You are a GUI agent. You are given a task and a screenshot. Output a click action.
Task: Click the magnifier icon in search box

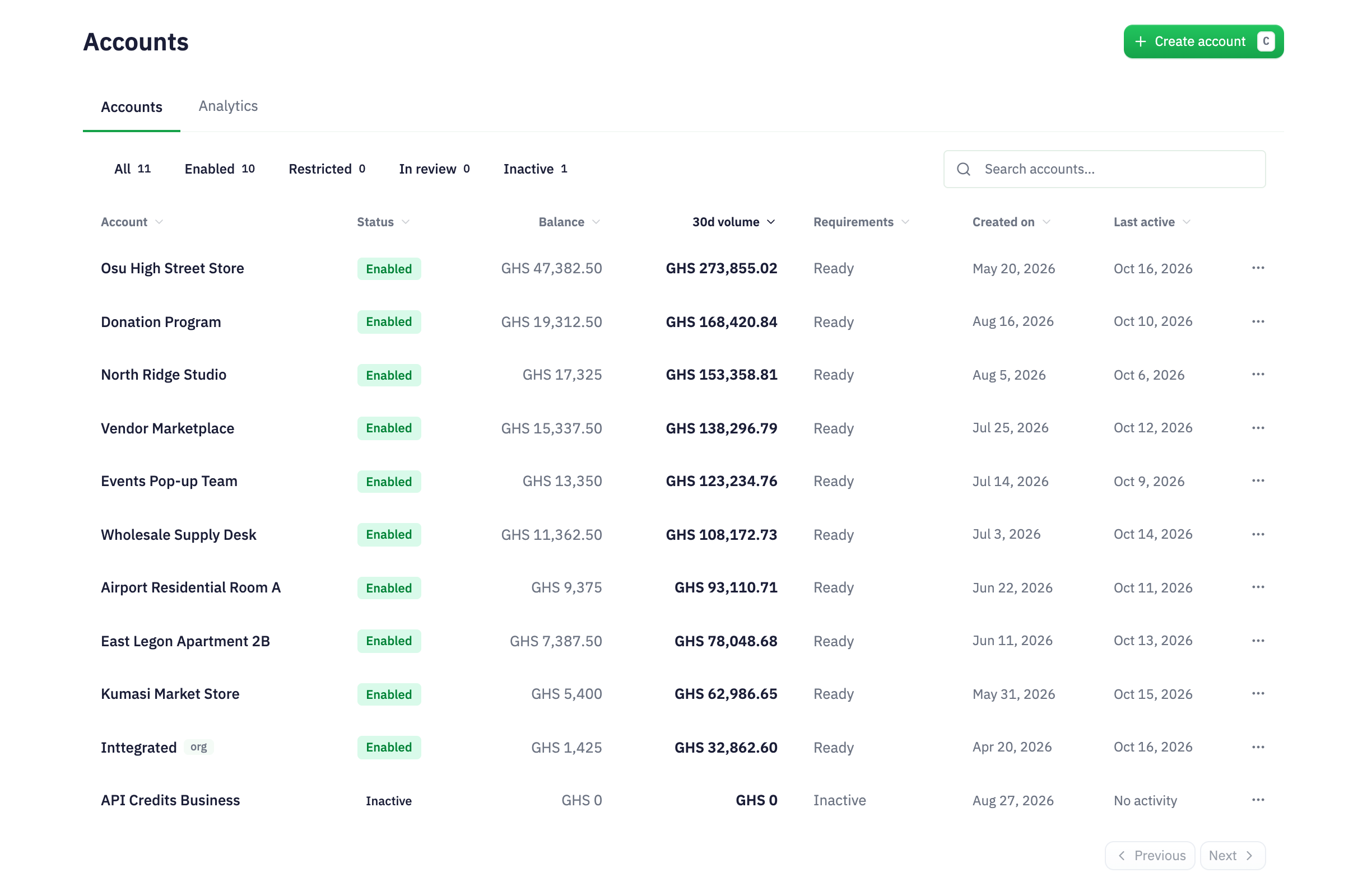[x=963, y=169]
